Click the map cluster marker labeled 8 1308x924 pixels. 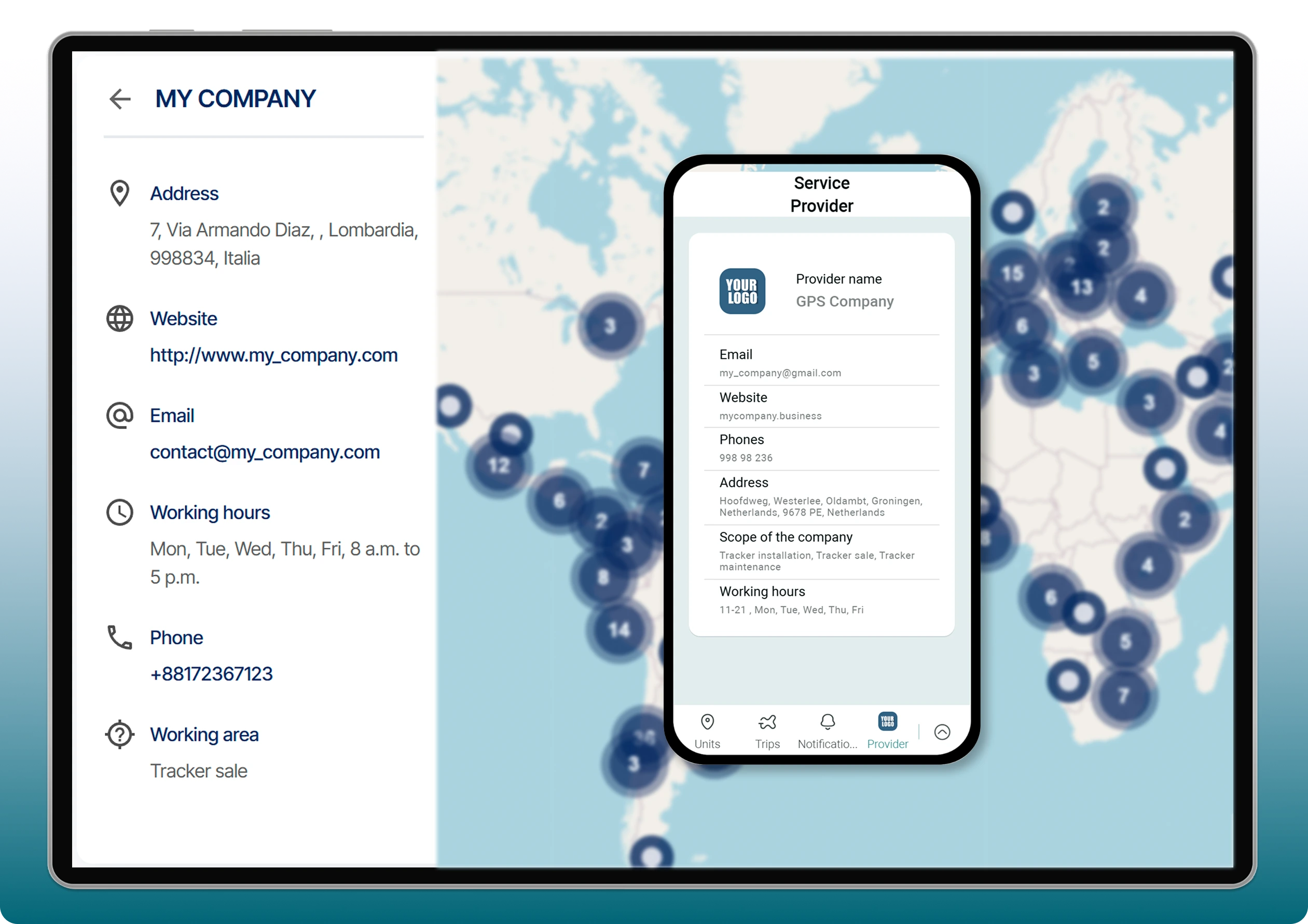[x=603, y=577]
